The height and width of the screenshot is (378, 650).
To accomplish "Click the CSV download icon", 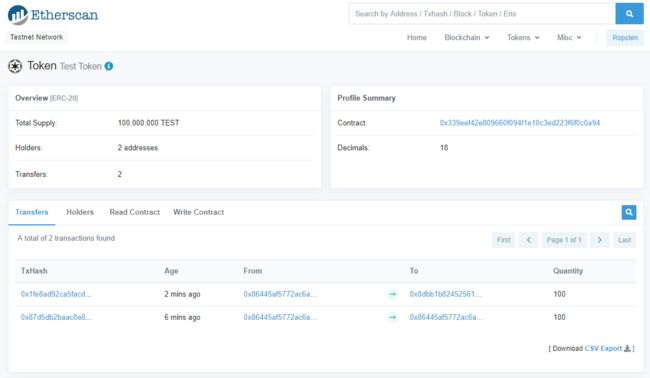I will (627, 349).
